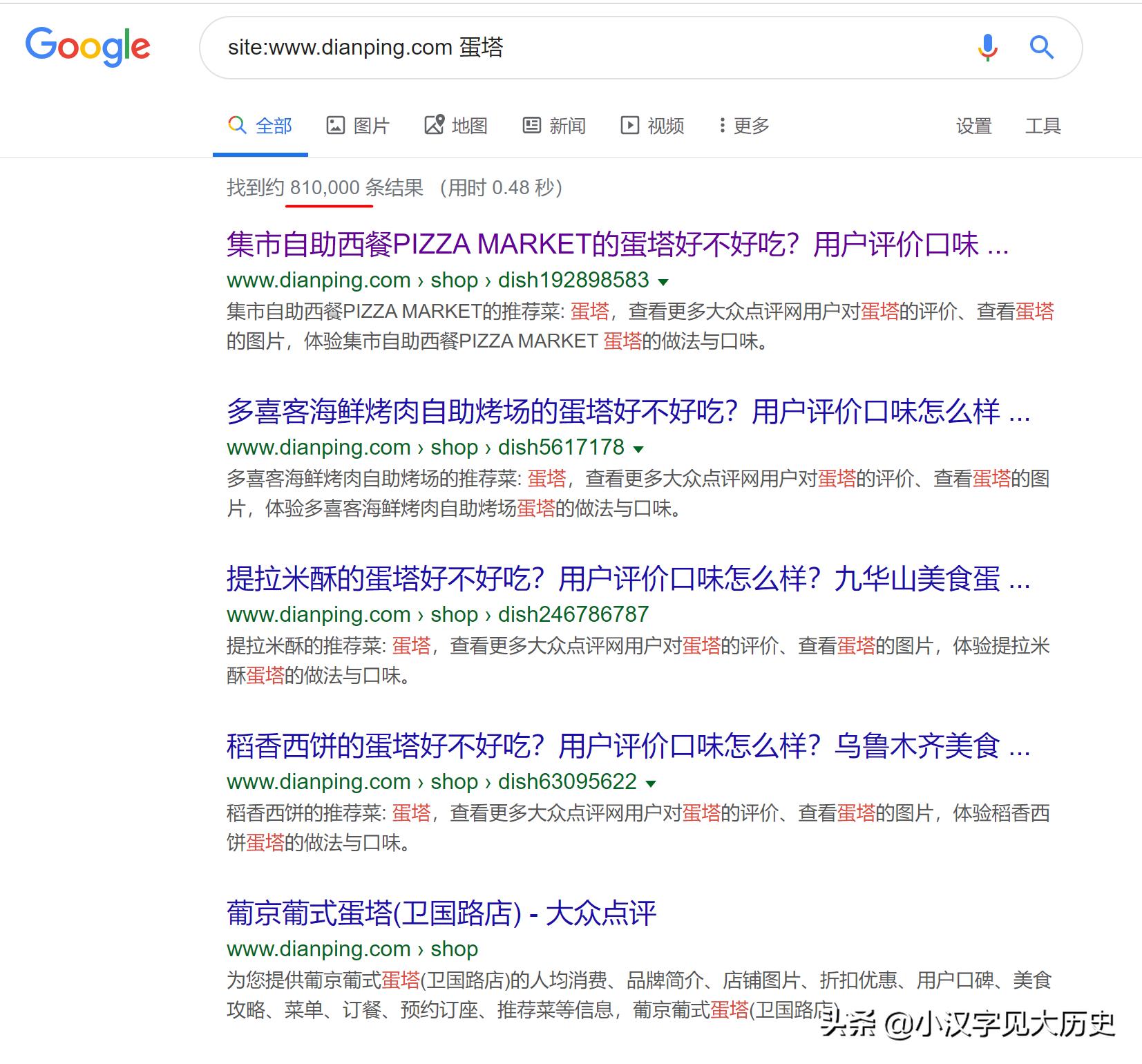The height and width of the screenshot is (1064, 1142).
Task: Select the image icon next to 图片
Action: [335, 125]
